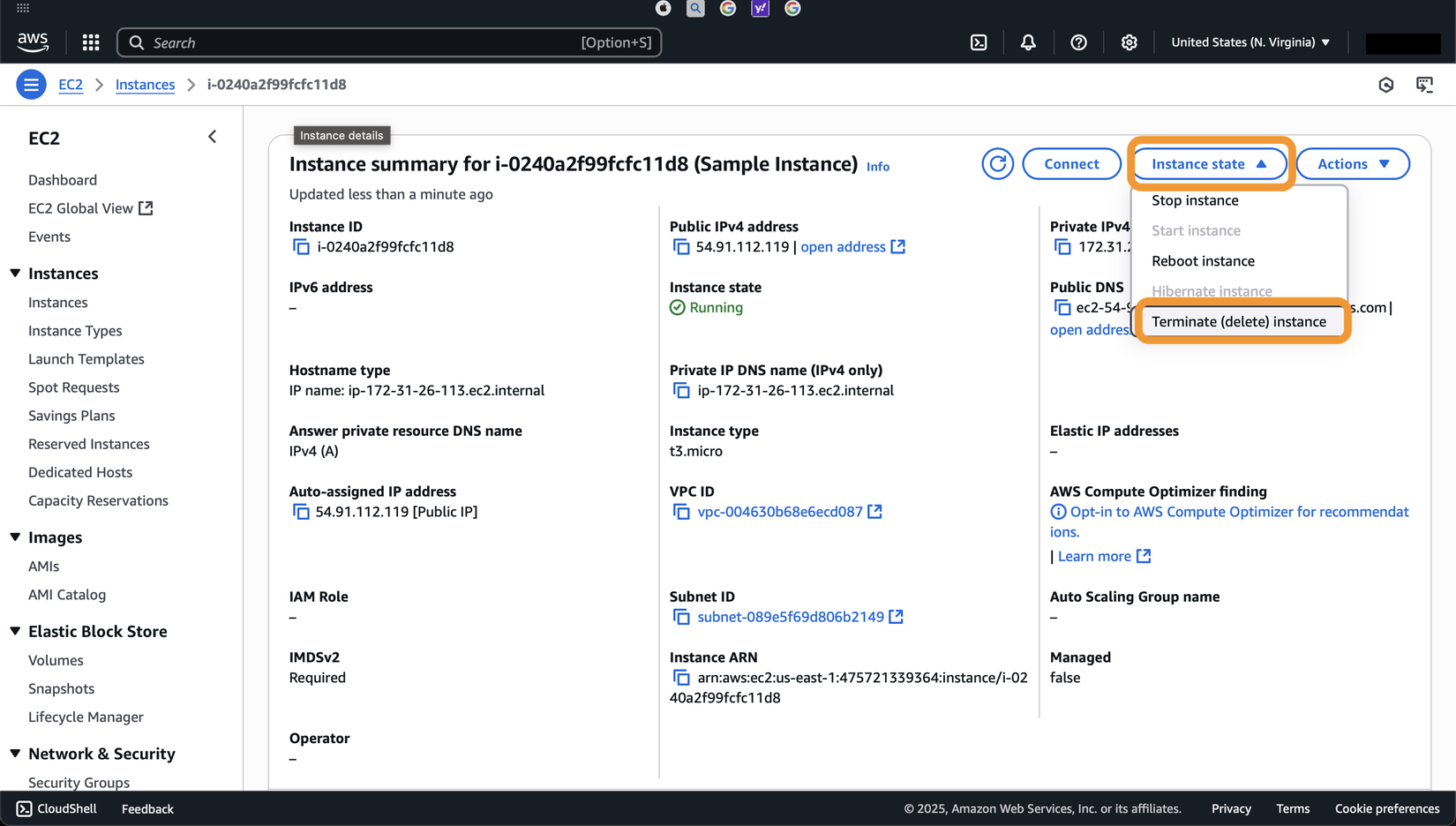Open the help question mark menu
Image resolution: width=1456 pixels, height=826 pixels.
click(1078, 42)
